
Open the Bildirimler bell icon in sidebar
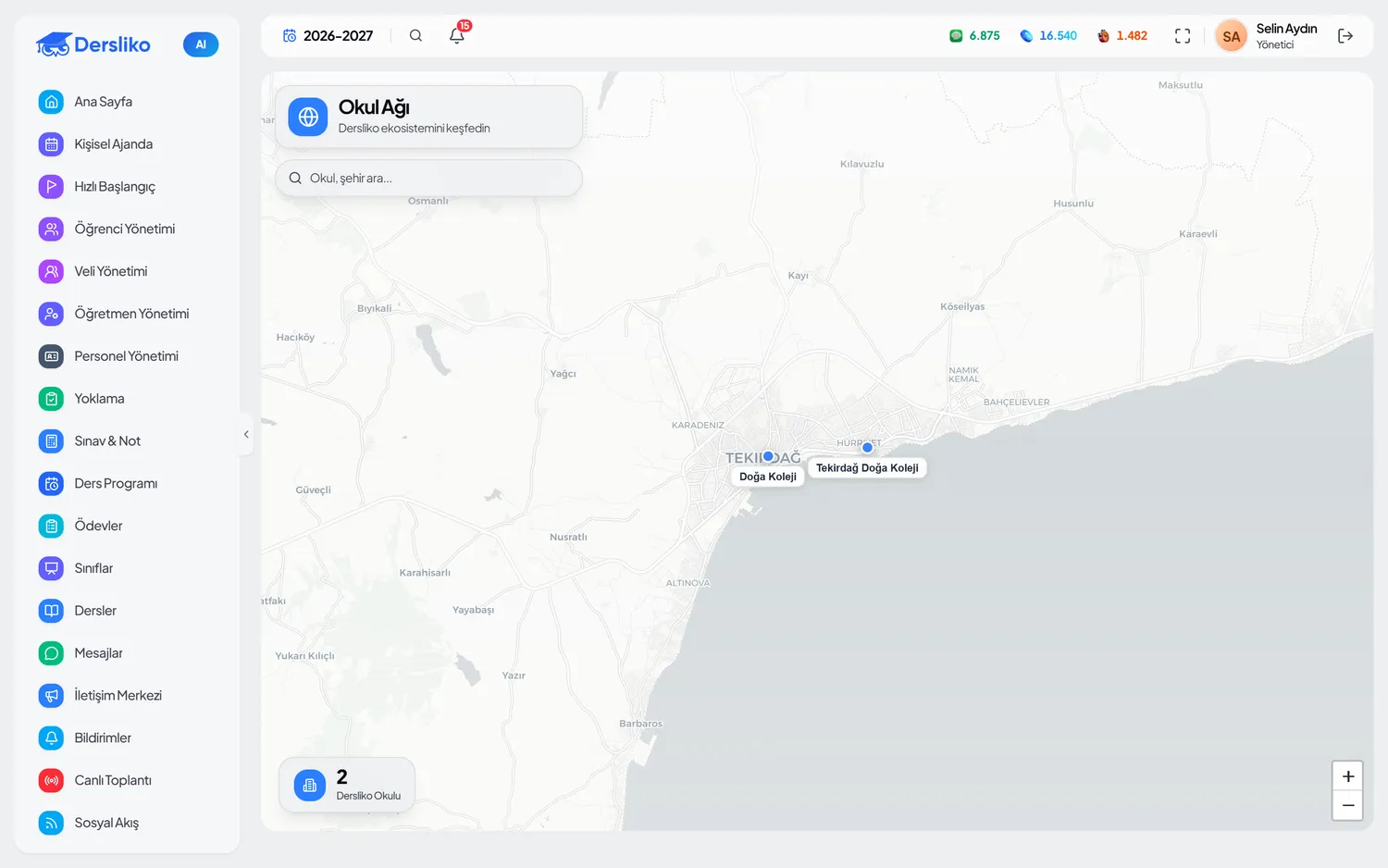tap(52, 738)
